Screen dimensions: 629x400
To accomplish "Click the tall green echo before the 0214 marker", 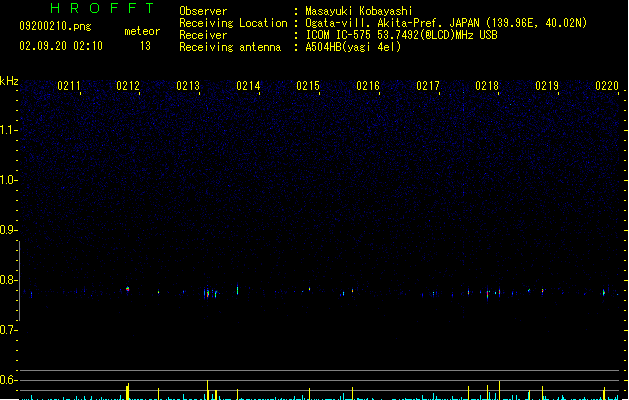I will tap(237, 289).
